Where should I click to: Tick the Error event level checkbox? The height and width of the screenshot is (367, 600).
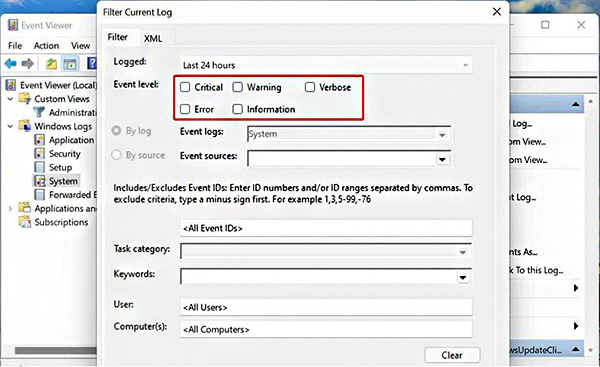185,109
